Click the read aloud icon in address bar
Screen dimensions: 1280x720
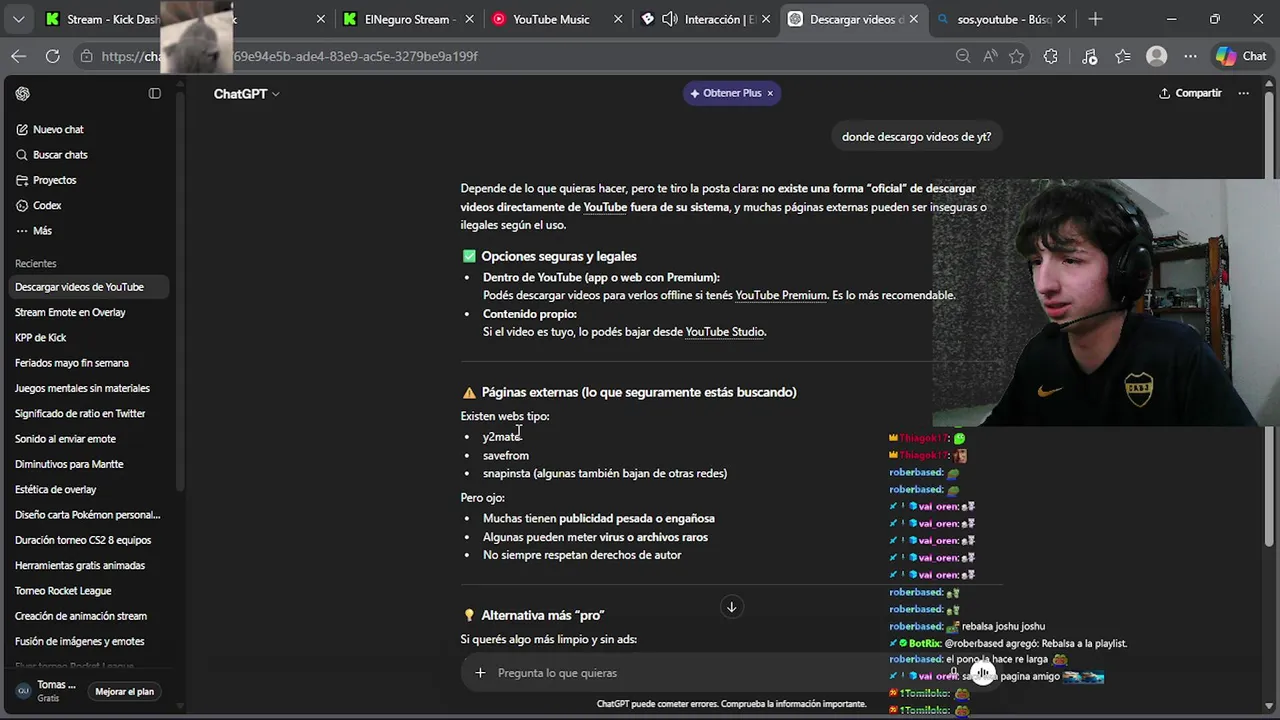coord(990,56)
